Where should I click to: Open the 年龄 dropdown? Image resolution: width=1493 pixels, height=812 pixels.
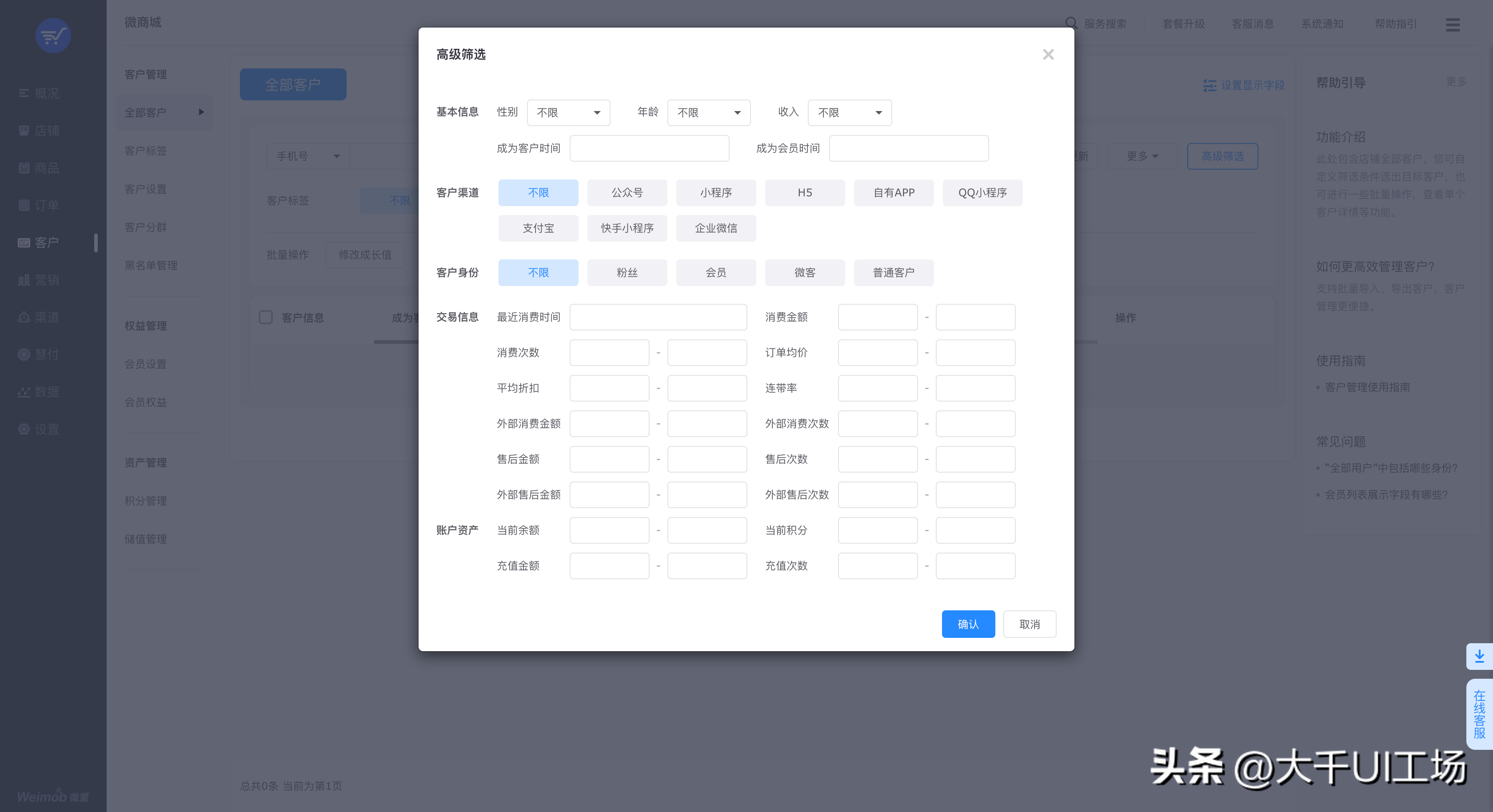coord(708,112)
